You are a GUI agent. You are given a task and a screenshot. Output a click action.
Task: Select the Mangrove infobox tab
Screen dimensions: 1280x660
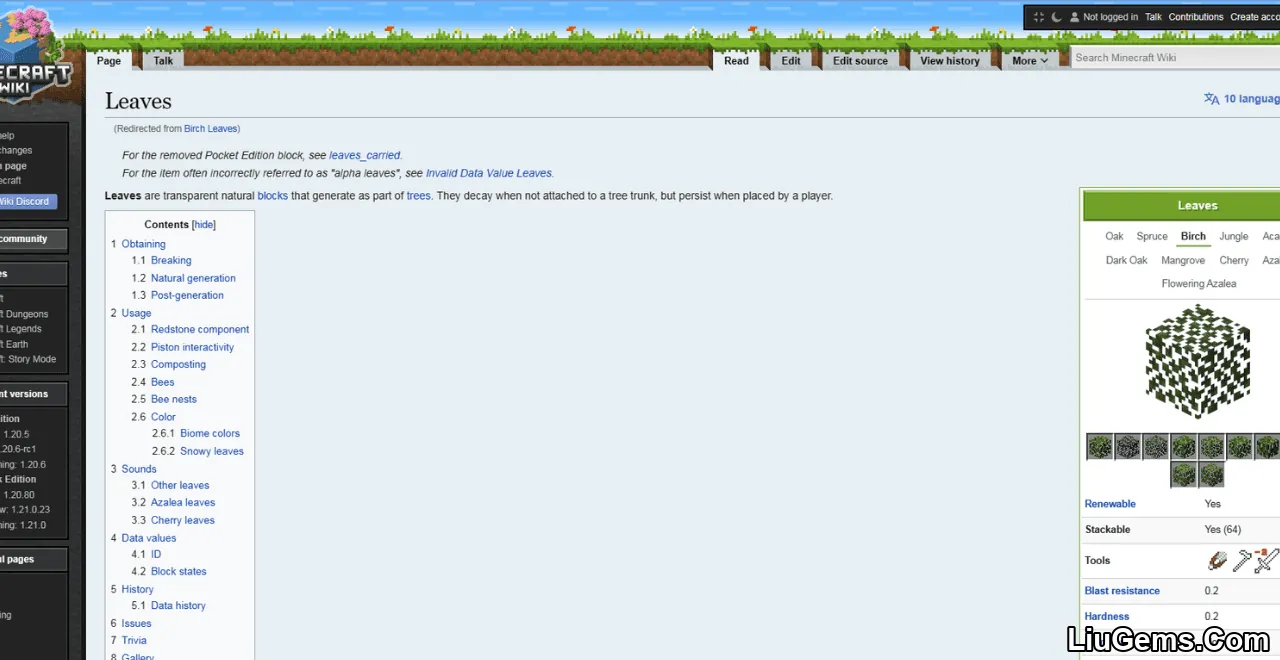(1183, 261)
